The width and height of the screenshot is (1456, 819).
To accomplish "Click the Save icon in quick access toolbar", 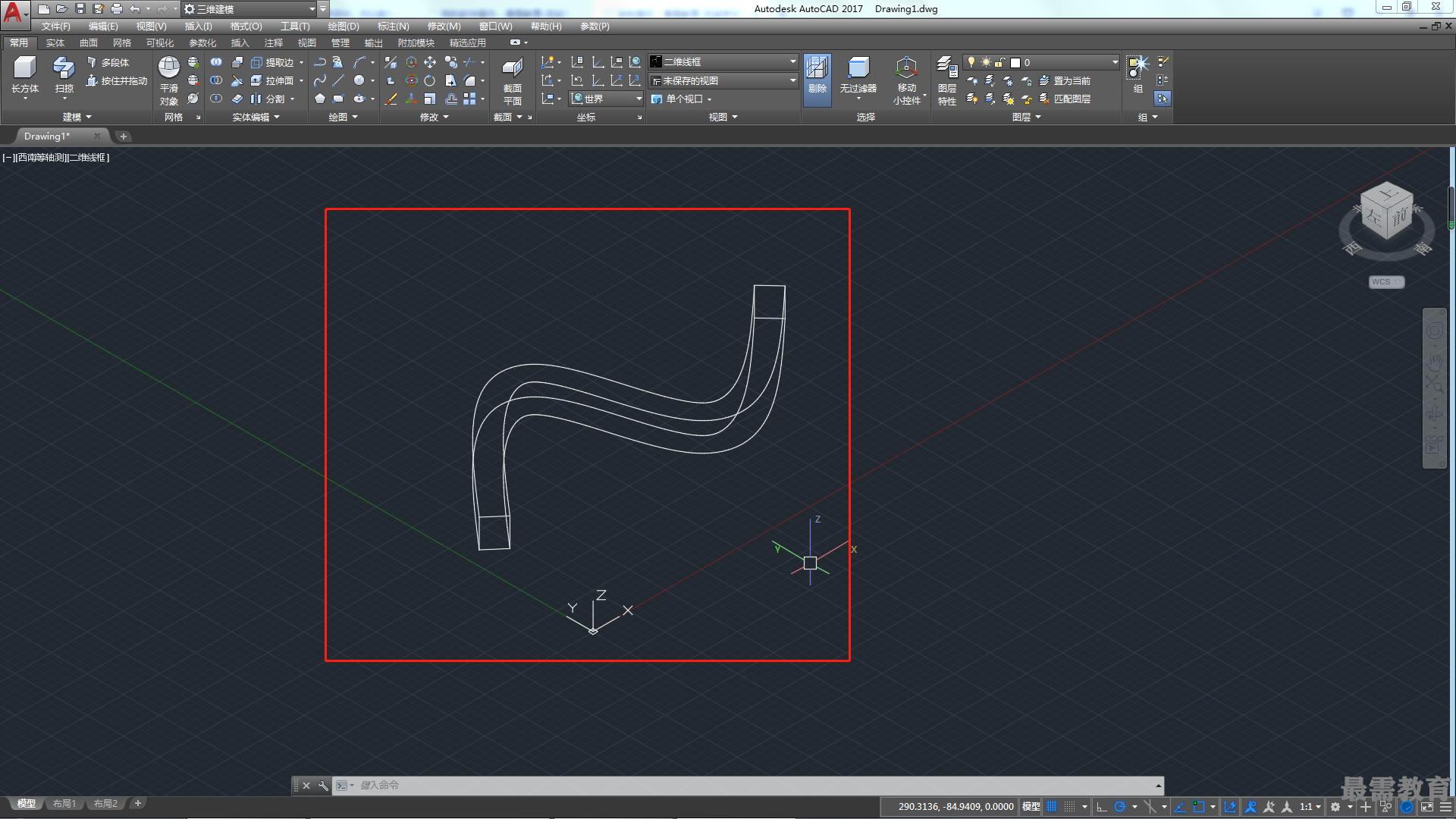I will pos(80,8).
